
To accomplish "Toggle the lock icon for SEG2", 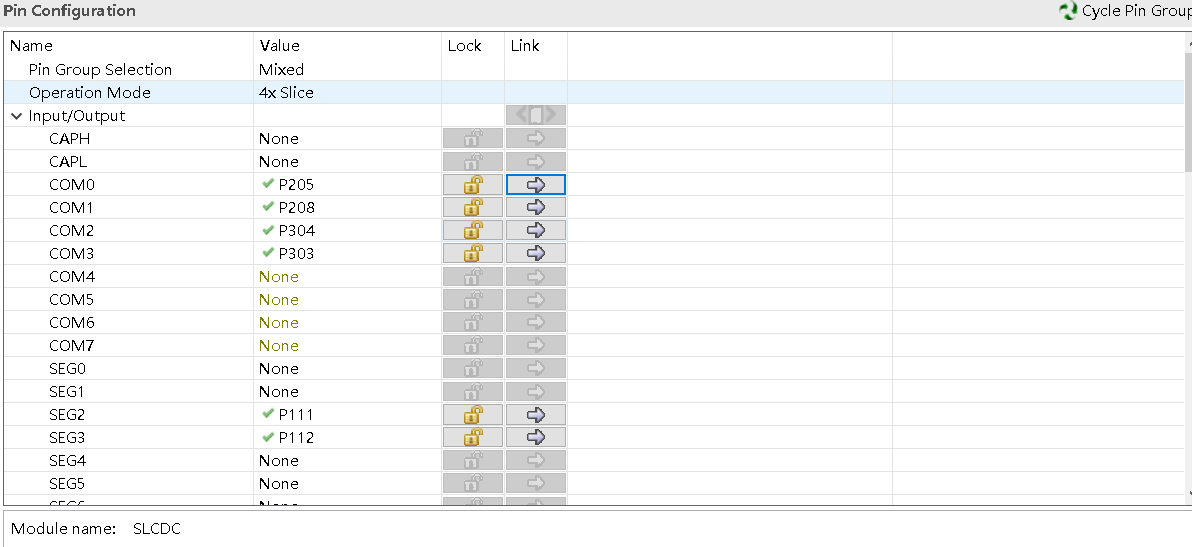I will coord(473,415).
